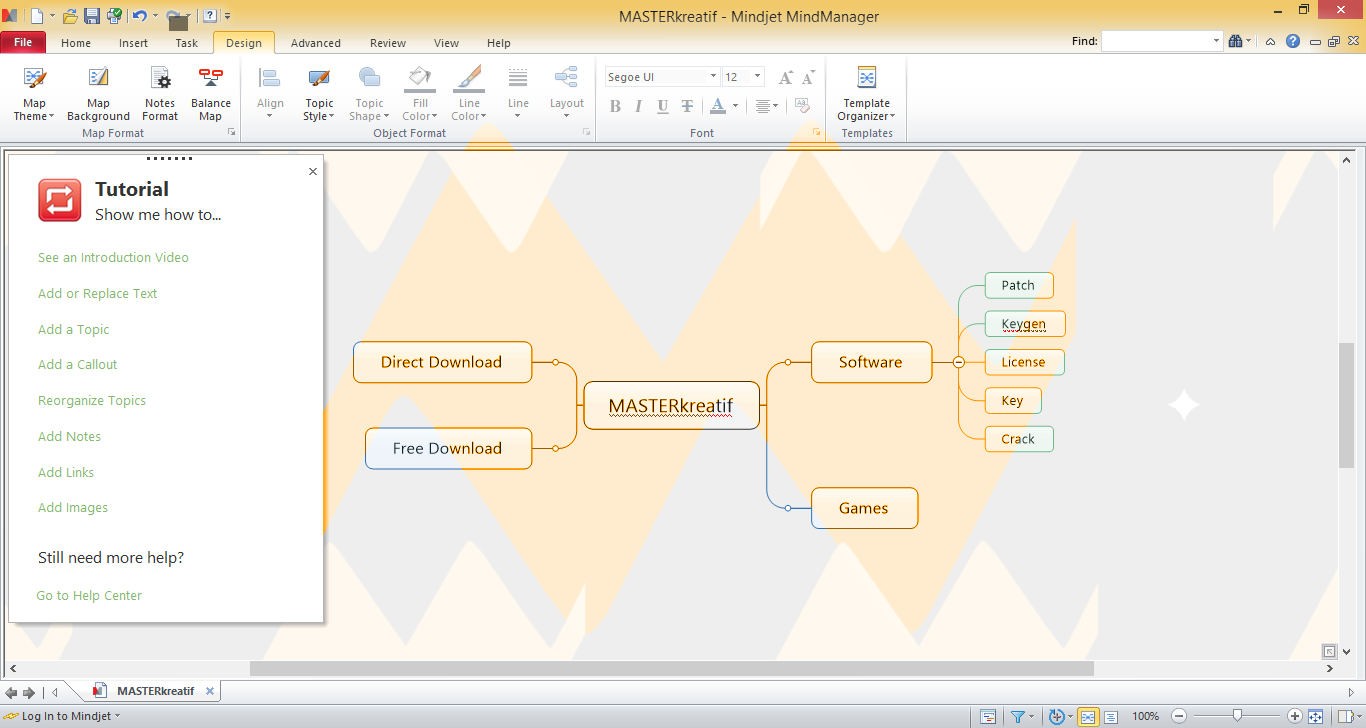
Task: Click the Topic Shape icon
Action: point(369,78)
